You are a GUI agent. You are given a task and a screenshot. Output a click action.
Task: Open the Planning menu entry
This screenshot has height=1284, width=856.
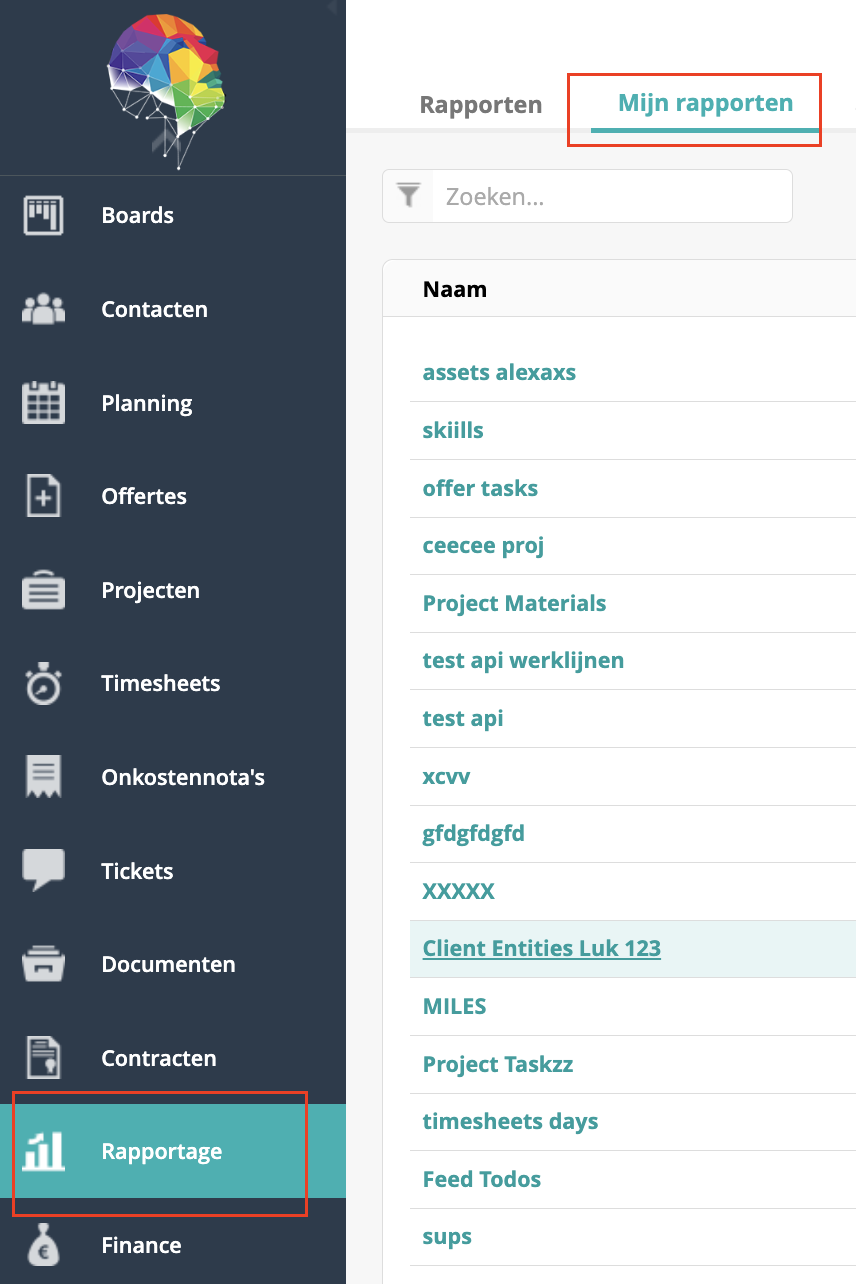click(x=146, y=403)
